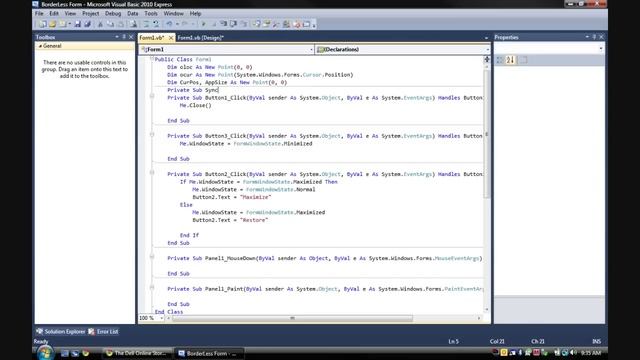Click the code editor horizontal scrollbar thumb
The image size is (640, 360).
click(292, 318)
